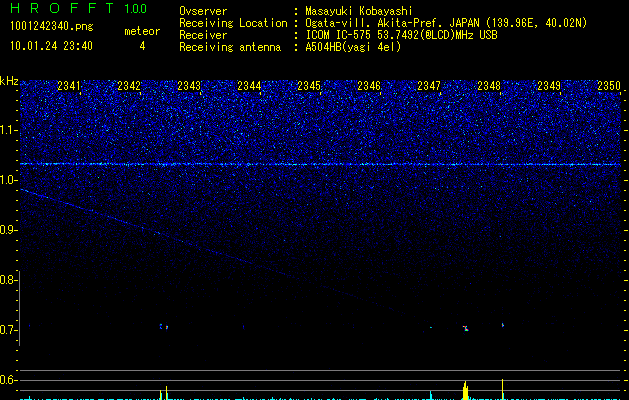The height and width of the screenshot is (400, 629).
Task: Click the date stamp 10.01.24 23:40
Action: pos(50,46)
